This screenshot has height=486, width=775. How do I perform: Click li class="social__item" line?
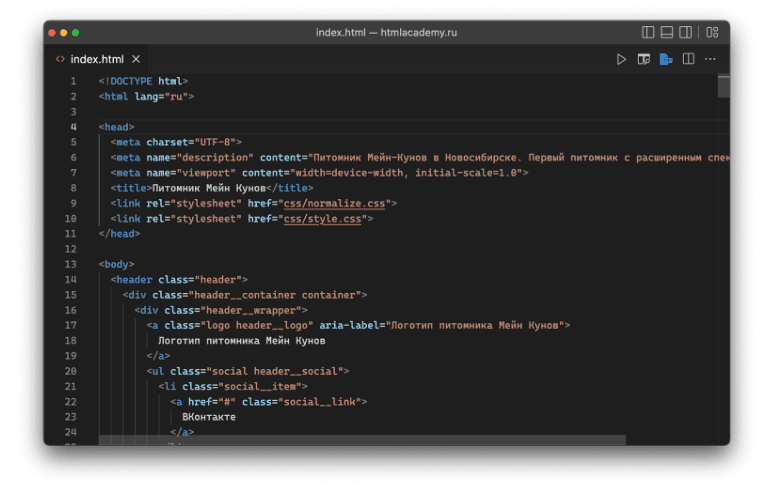(233, 387)
